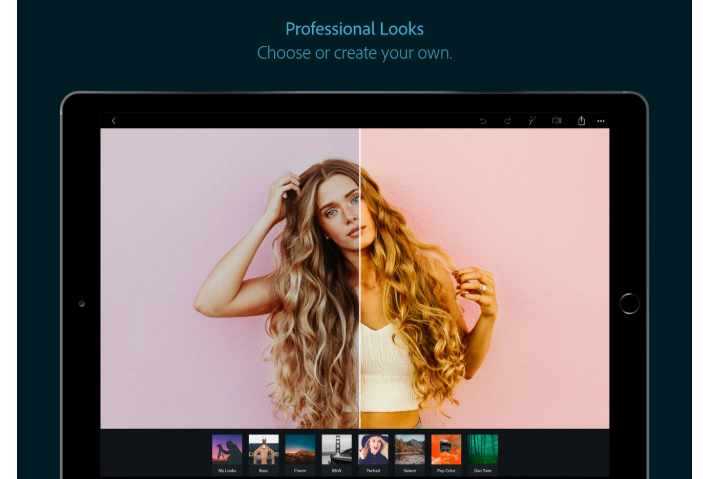This screenshot has height=479, width=703.
Task: Click the redo icon
Action: click(x=508, y=121)
